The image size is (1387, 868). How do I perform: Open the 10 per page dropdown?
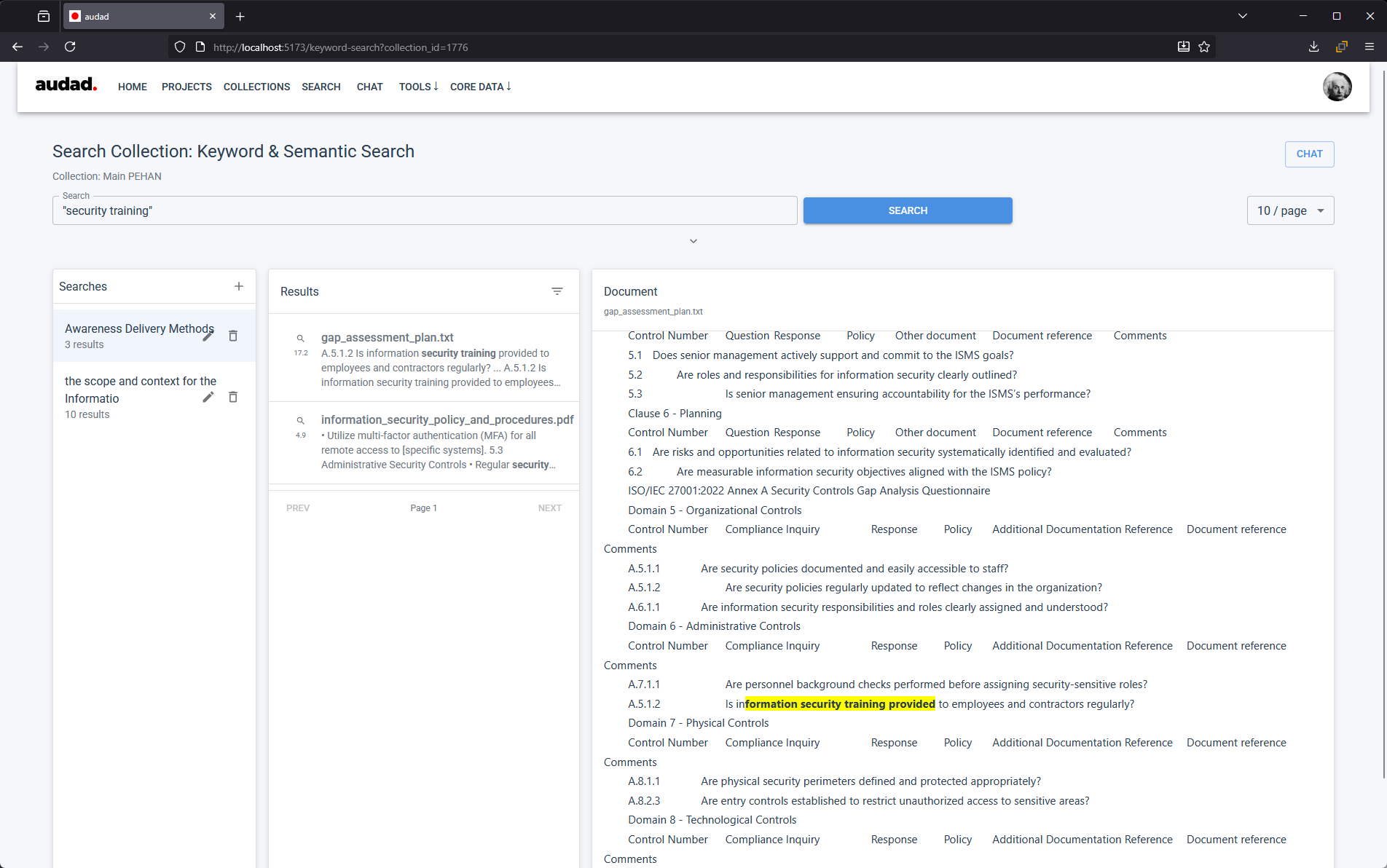pos(1290,210)
